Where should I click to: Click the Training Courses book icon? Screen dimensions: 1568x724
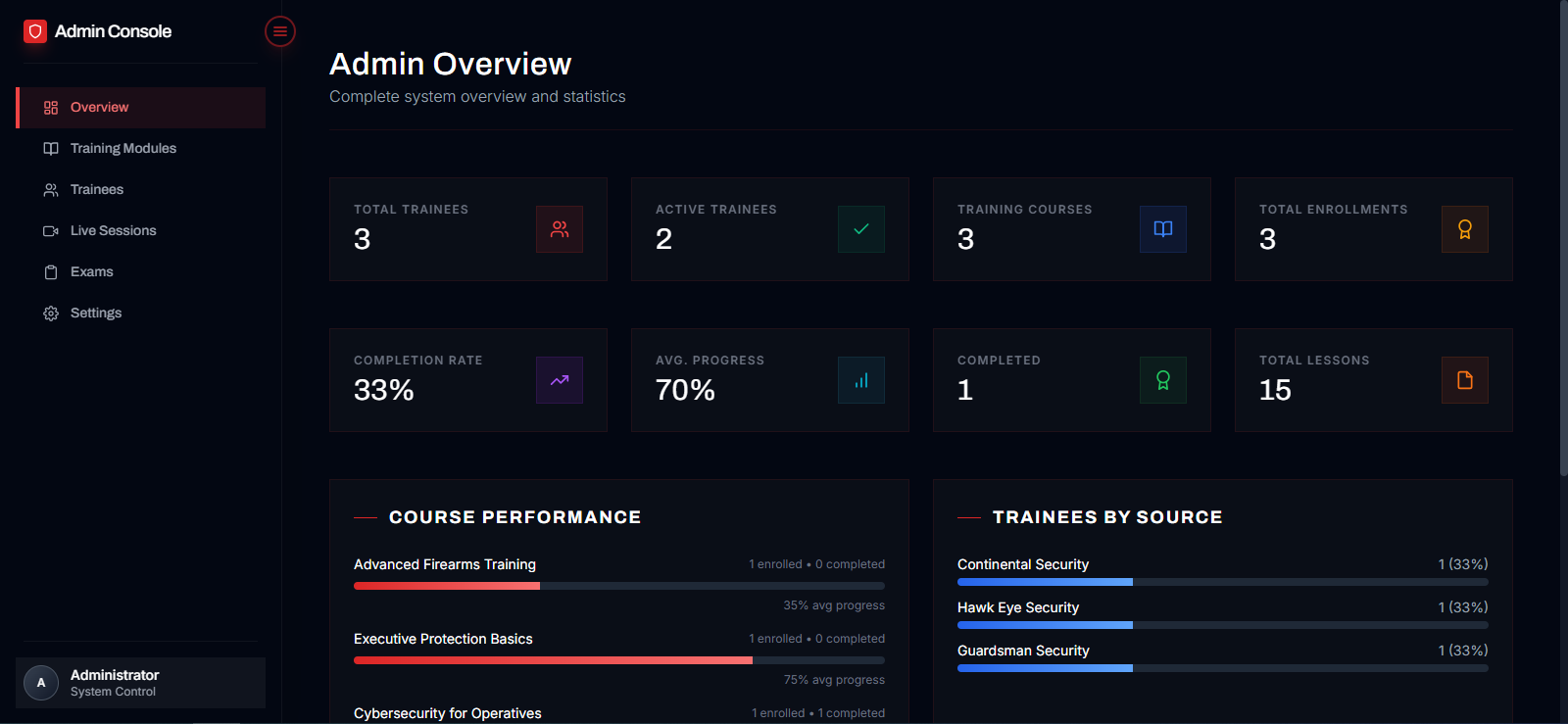[1163, 229]
